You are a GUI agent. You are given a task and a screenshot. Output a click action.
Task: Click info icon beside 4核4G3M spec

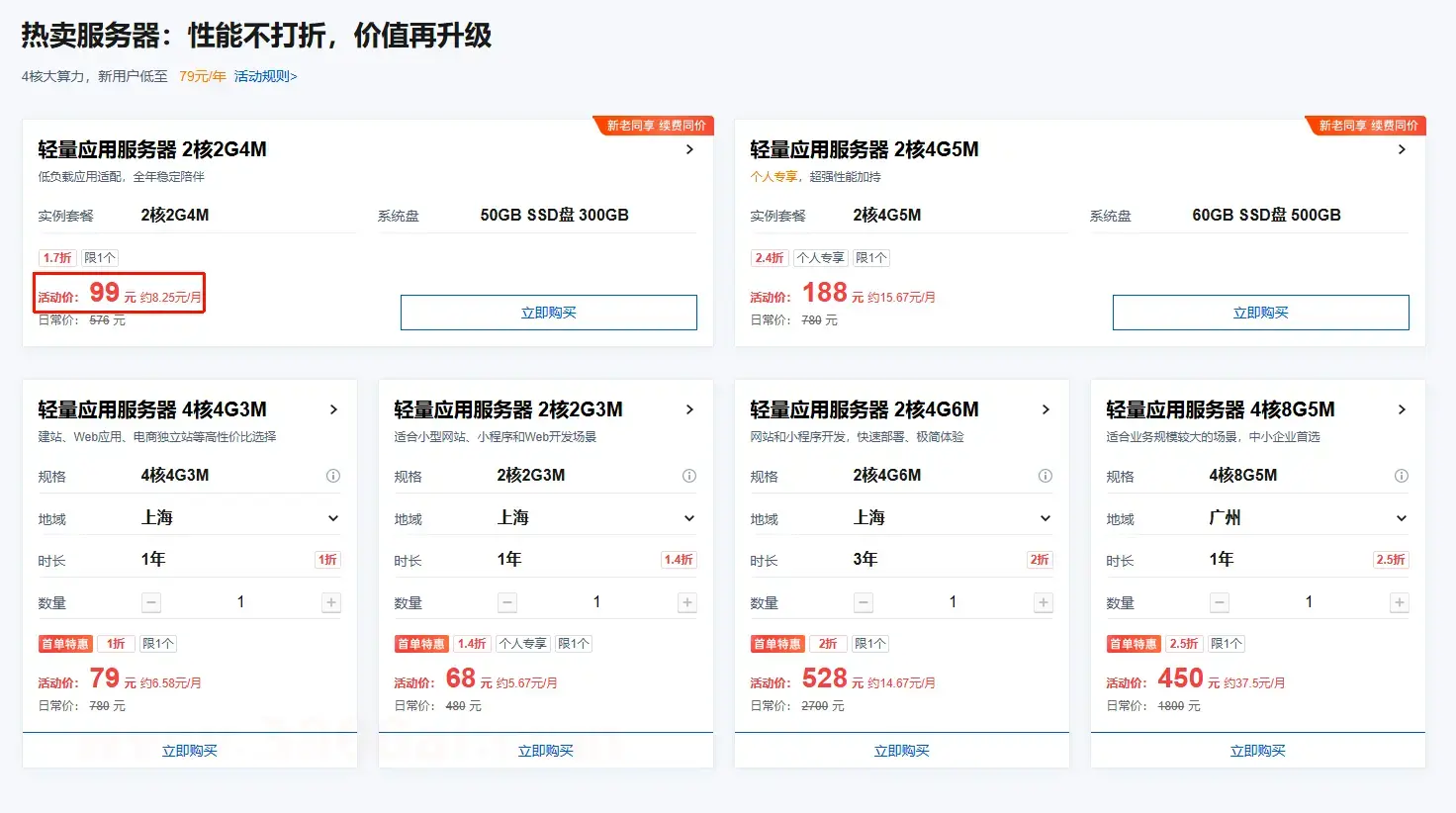click(x=333, y=476)
